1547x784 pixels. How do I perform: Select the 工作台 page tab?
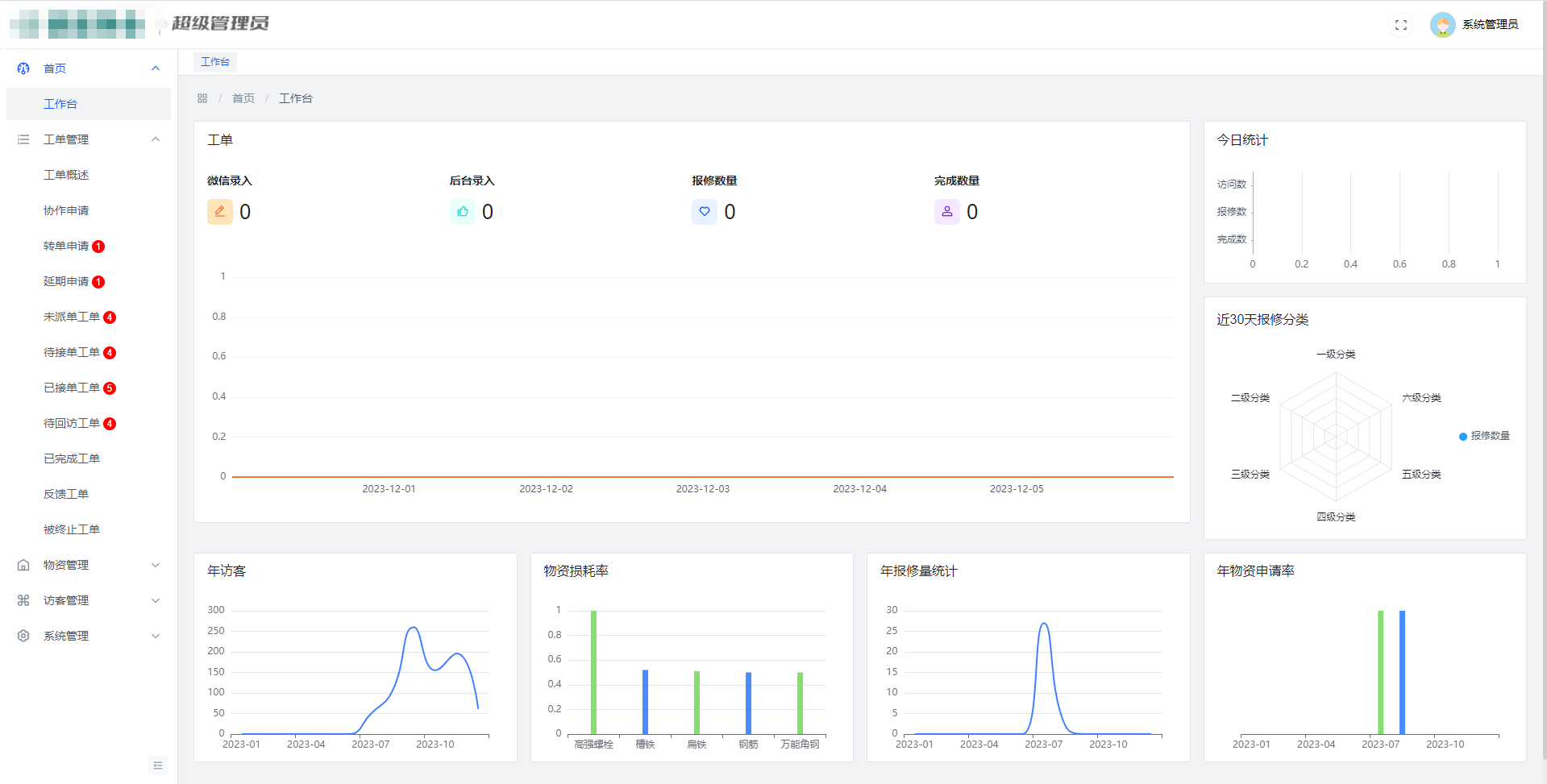point(215,62)
